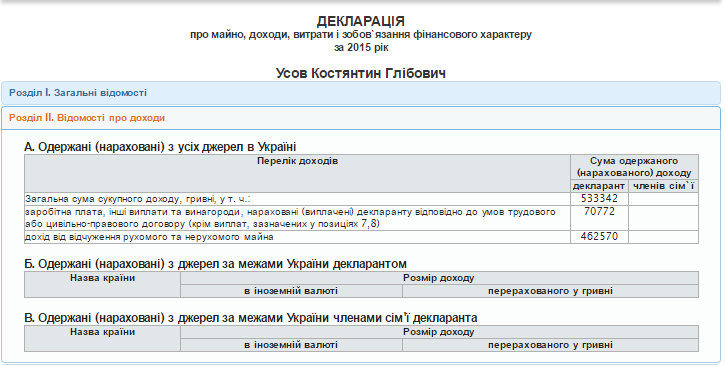Collapse the 'Розділ ІІ. Відомості про доходи' section
Viewport: 726px width, 365px height.
[361, 118]
